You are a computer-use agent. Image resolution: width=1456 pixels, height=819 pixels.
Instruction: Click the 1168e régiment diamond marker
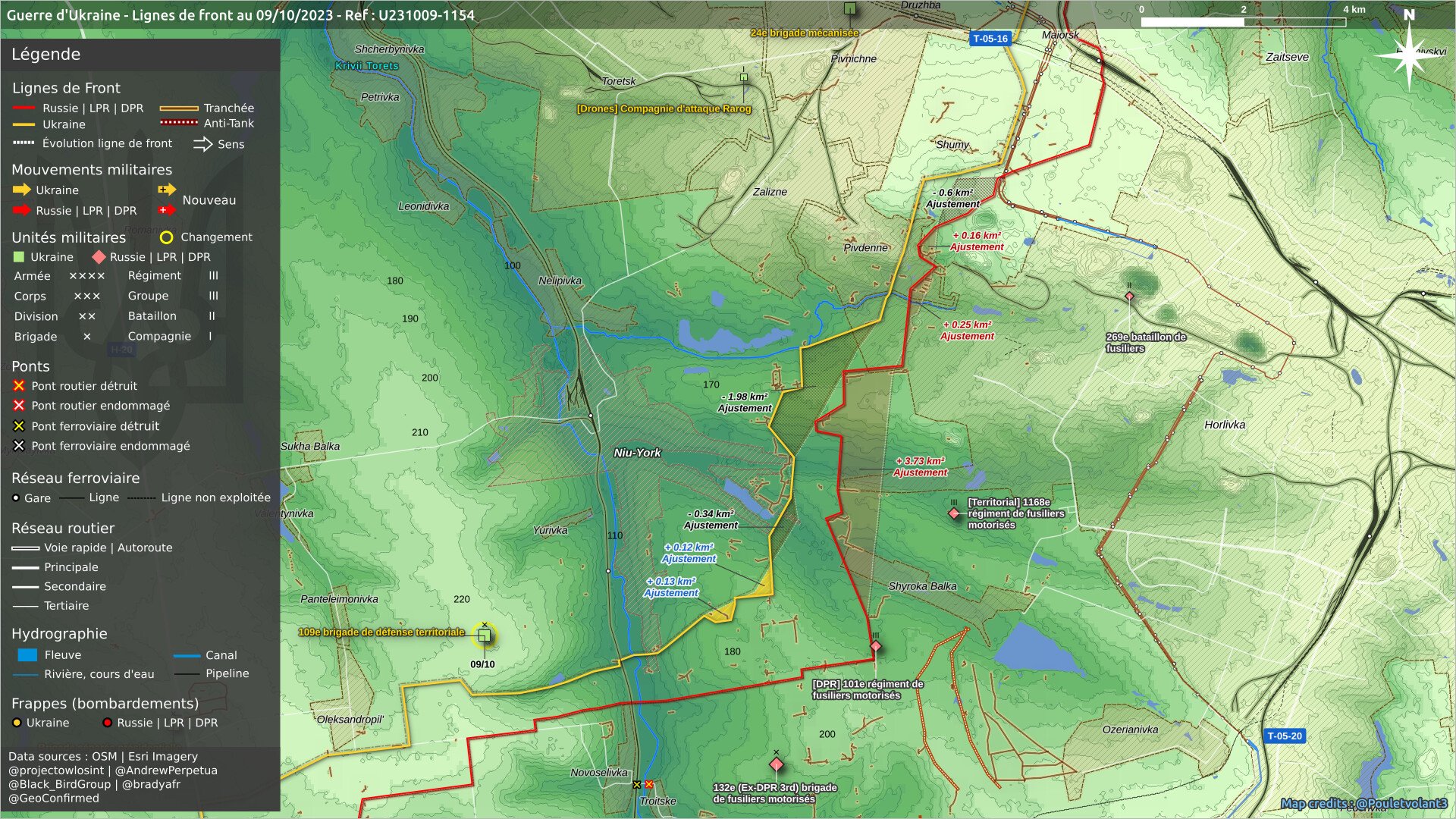(954, 513)
